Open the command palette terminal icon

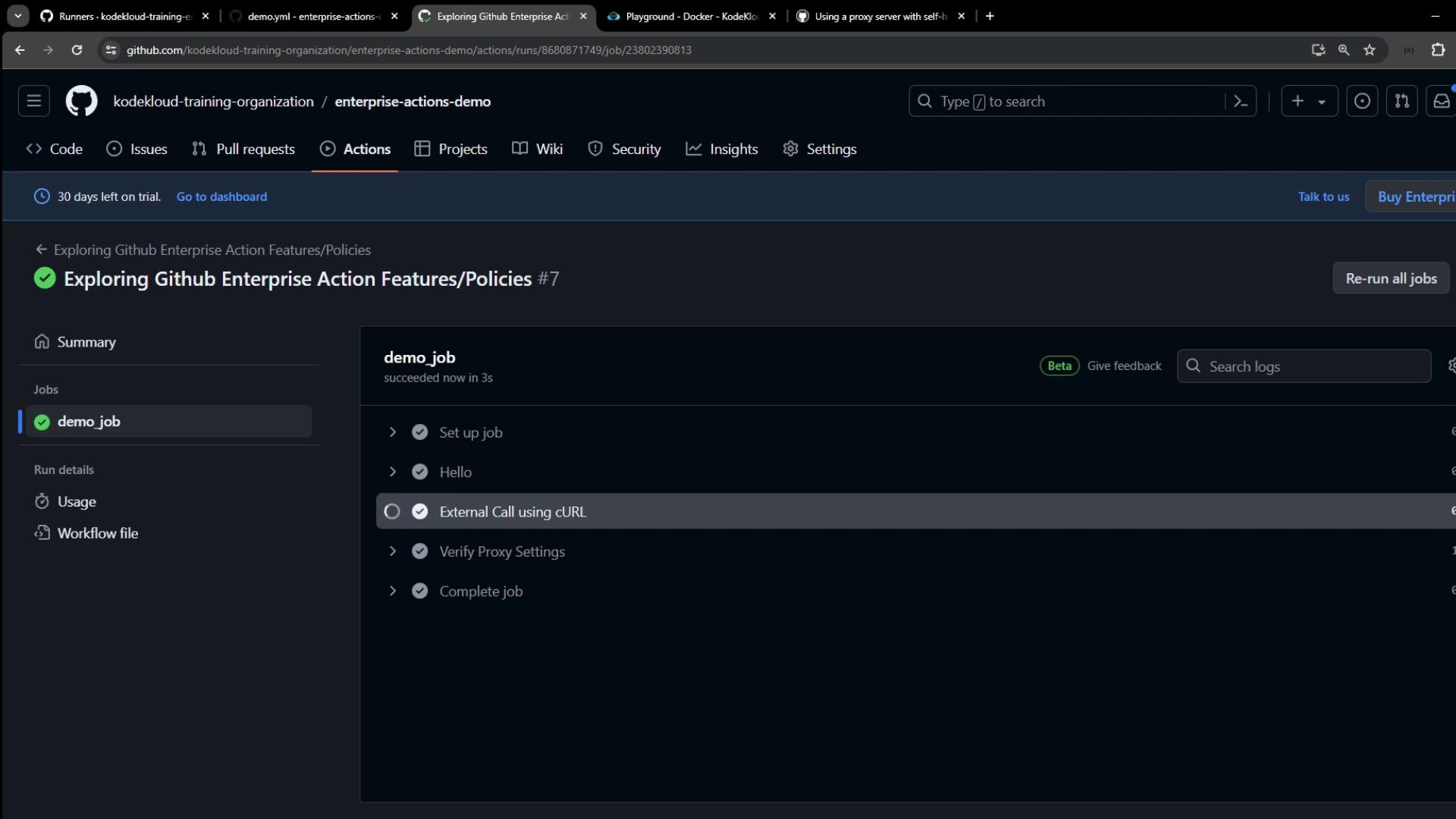click(x=1241, y=101)
